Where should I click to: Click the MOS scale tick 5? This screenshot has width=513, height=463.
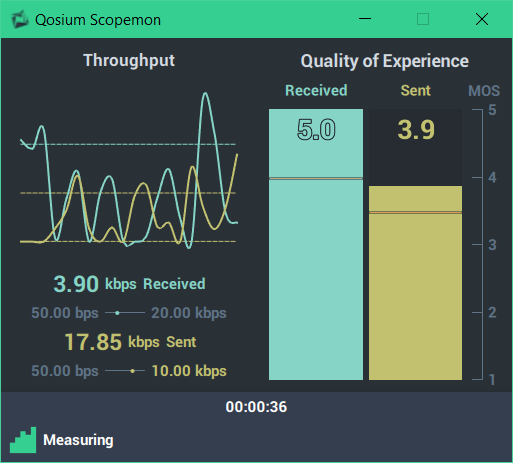[x=492, y=110]
